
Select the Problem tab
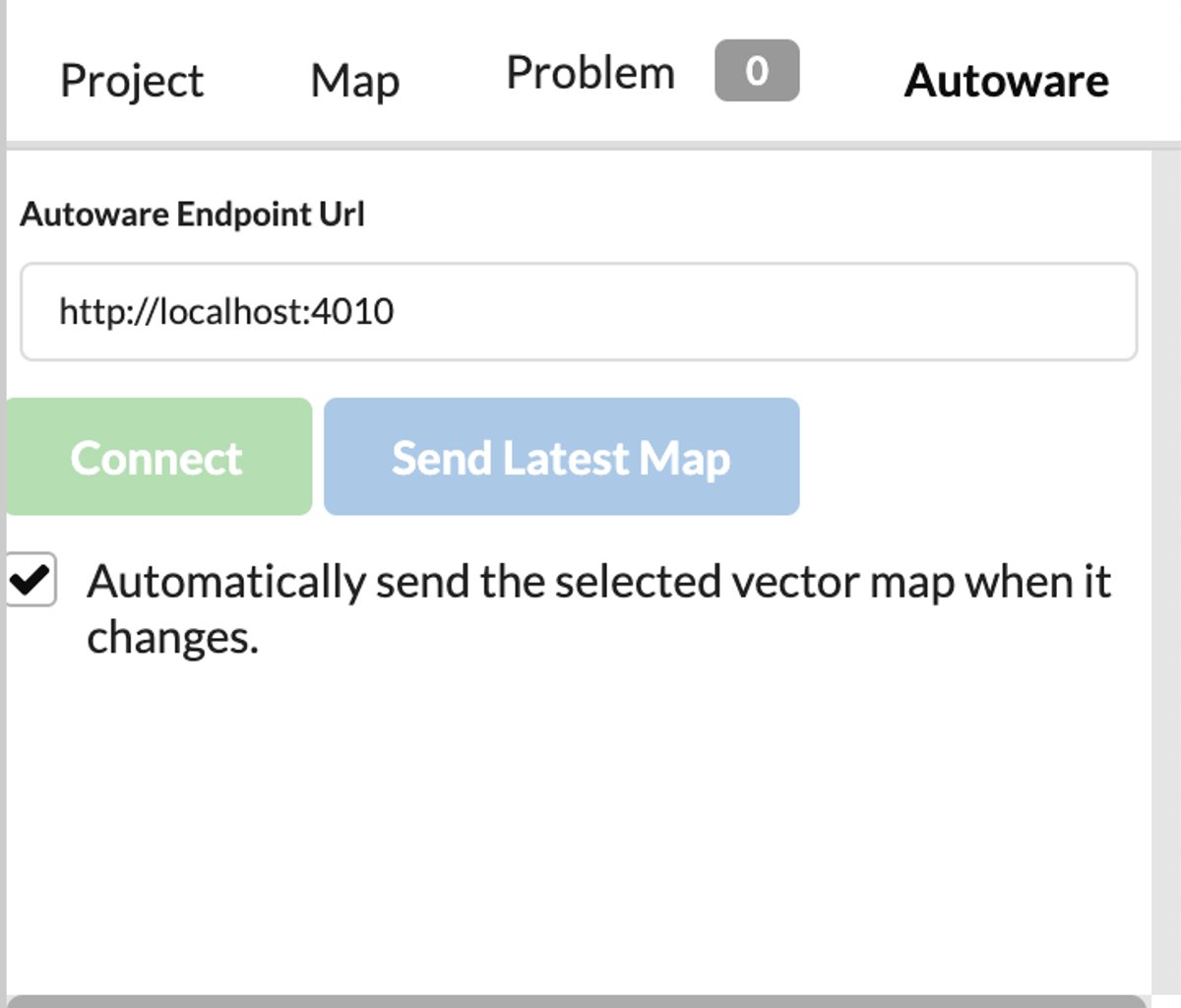(x=589, y=72)
